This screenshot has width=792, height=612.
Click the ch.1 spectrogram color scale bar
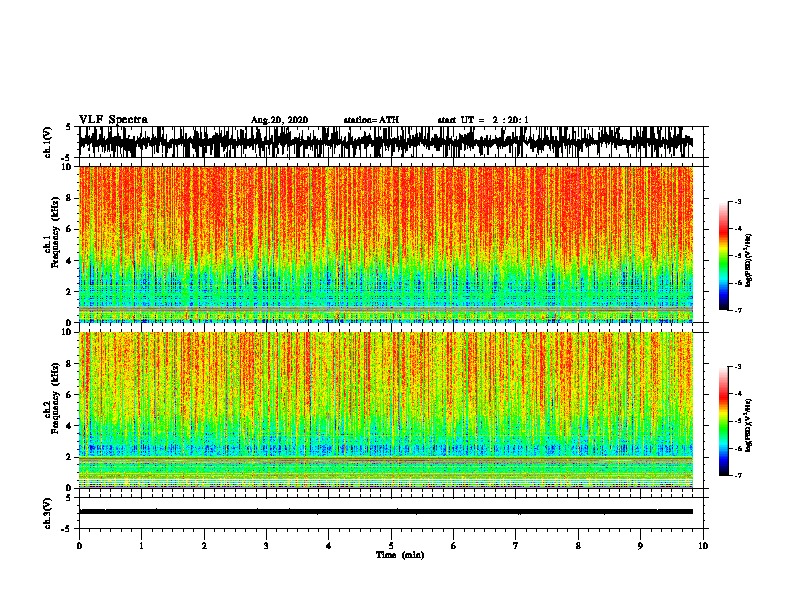(724, 256)
